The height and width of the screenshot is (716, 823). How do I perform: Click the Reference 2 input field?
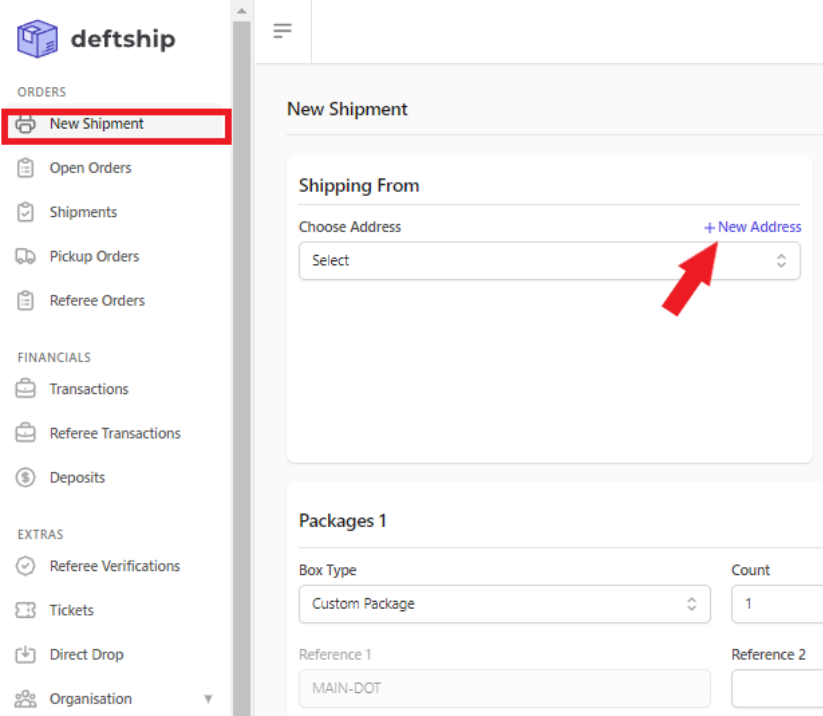click(x=777, y=688)
